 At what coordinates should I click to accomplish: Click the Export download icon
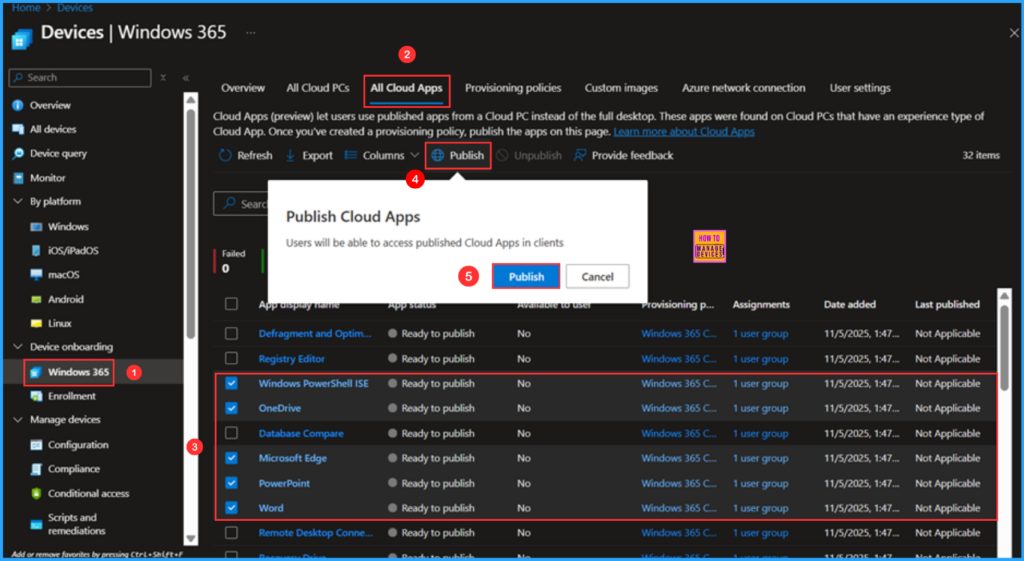[x=291, y=155]
